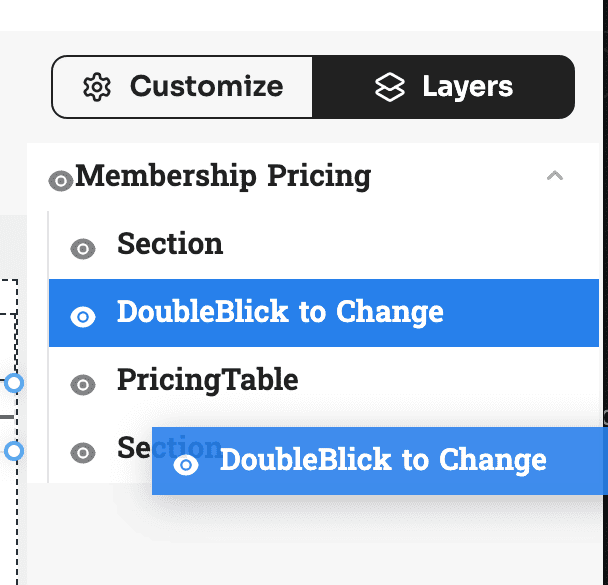Toggle eye icon on highlighted DoubleBlick layer

pos(83,317)
